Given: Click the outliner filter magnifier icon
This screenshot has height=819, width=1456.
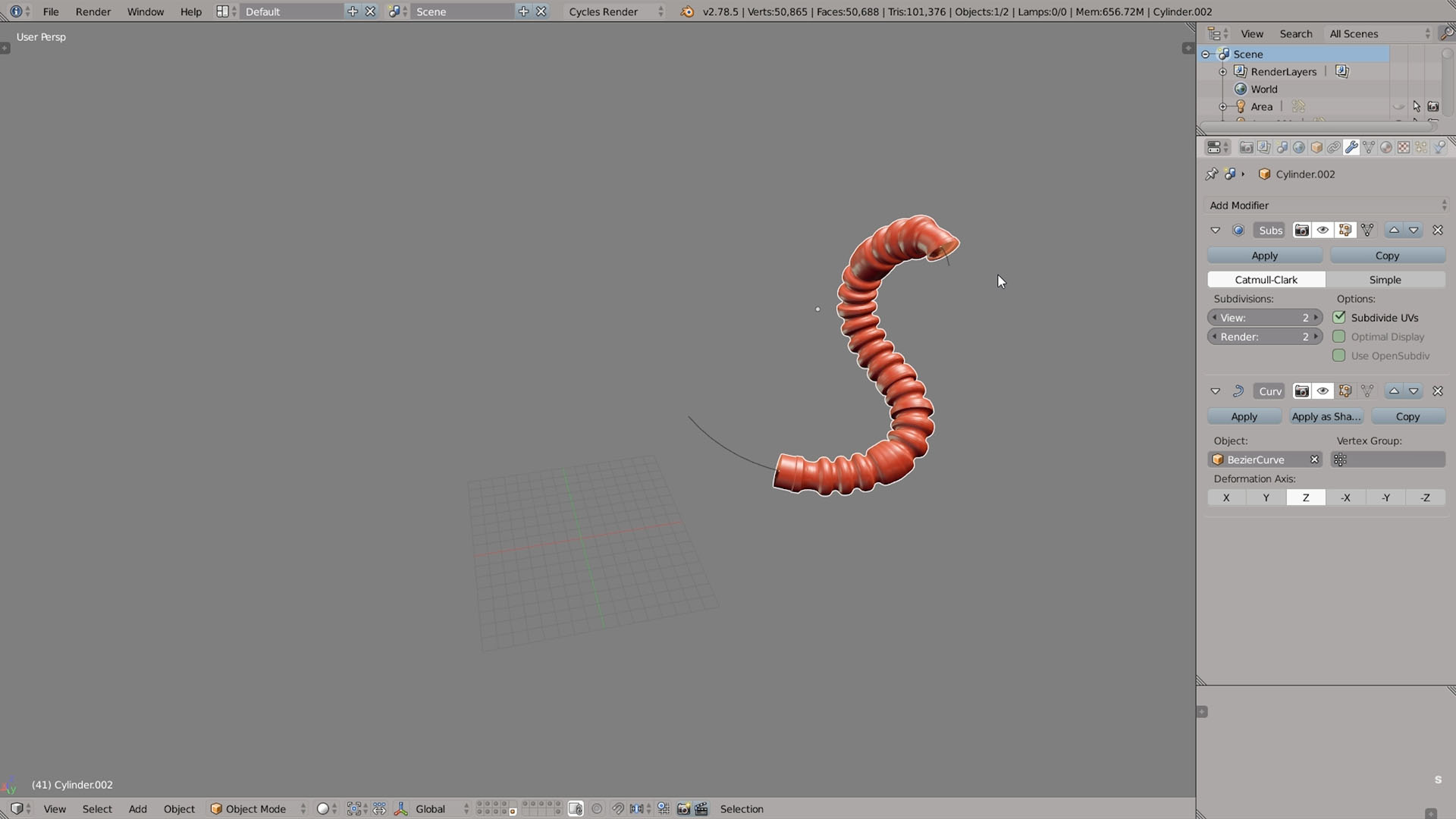Looking at the screenshot, I should click(x=1446, y=33).
